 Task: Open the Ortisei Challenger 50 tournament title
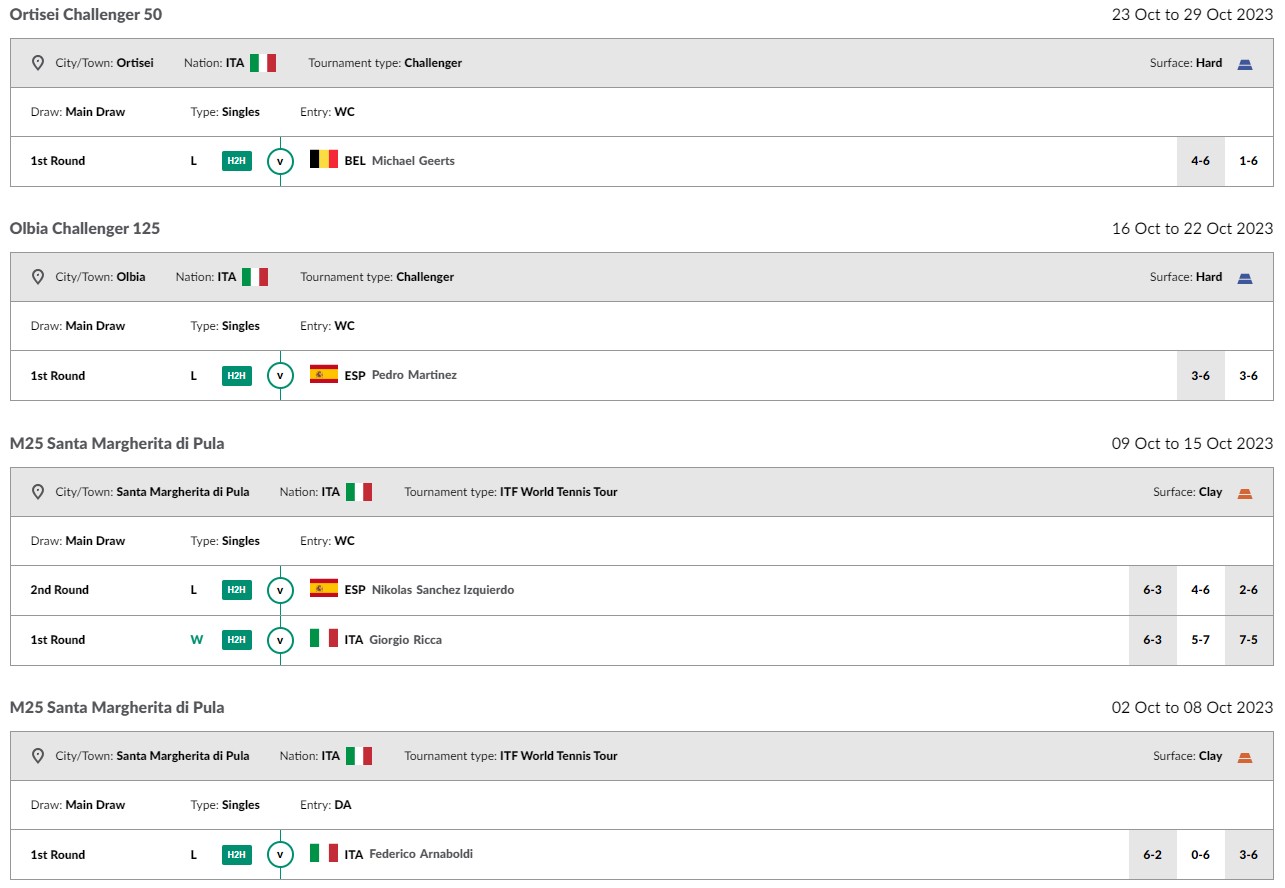[x=86, y=14]
